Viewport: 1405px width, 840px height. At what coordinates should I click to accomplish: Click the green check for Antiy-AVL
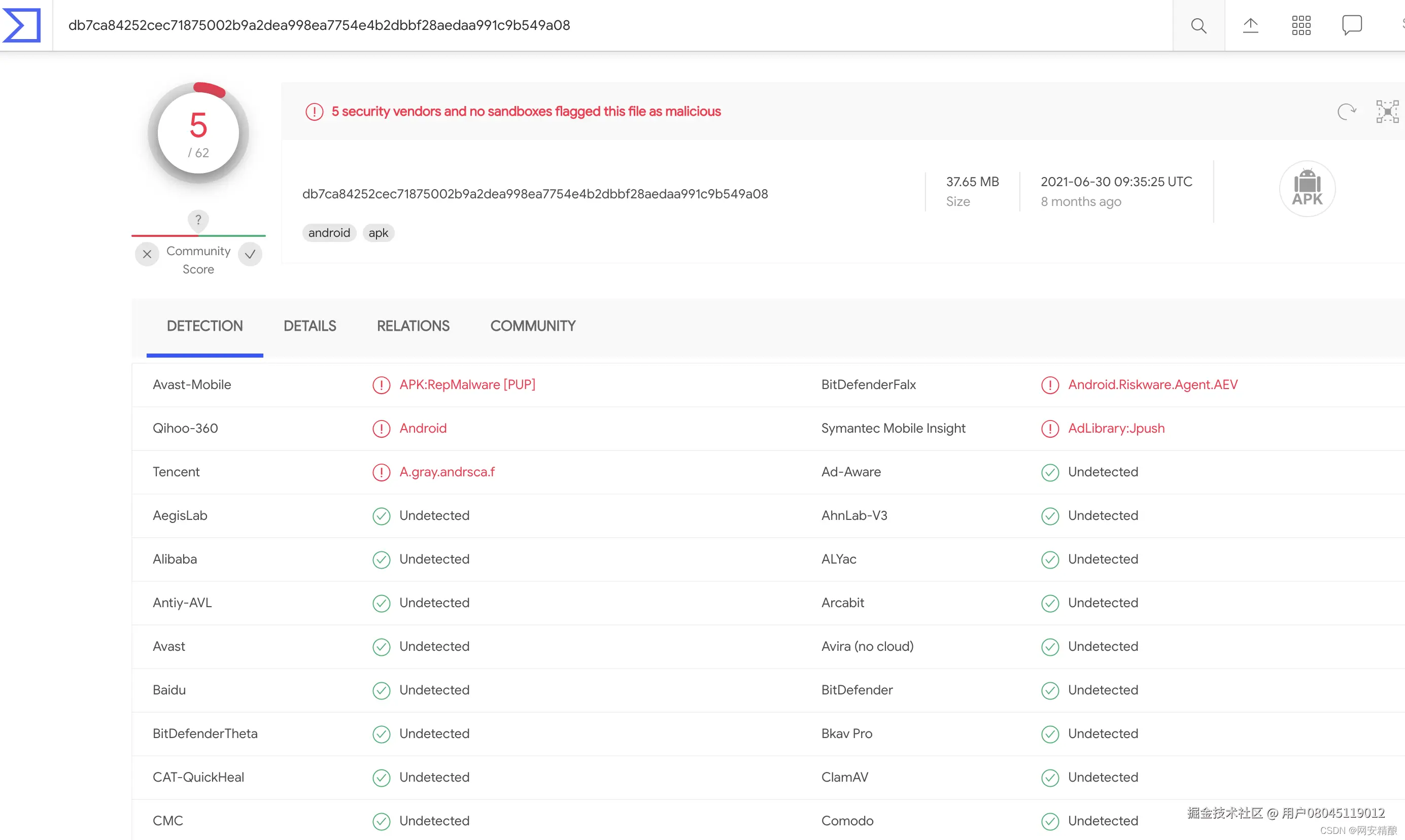pos(382,604)
